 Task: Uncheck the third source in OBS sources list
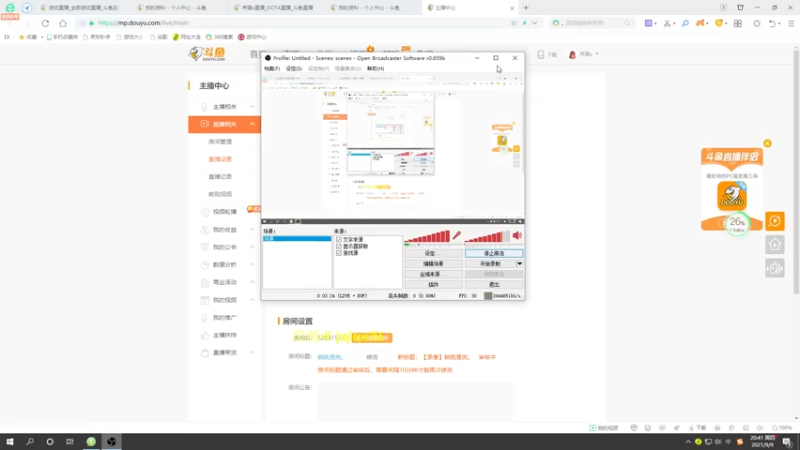click(339, 253)
